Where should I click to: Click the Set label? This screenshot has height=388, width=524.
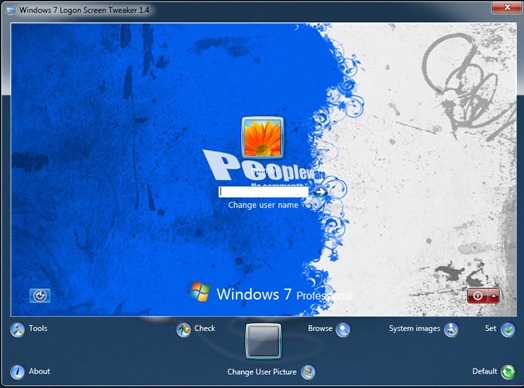(491, 328)
